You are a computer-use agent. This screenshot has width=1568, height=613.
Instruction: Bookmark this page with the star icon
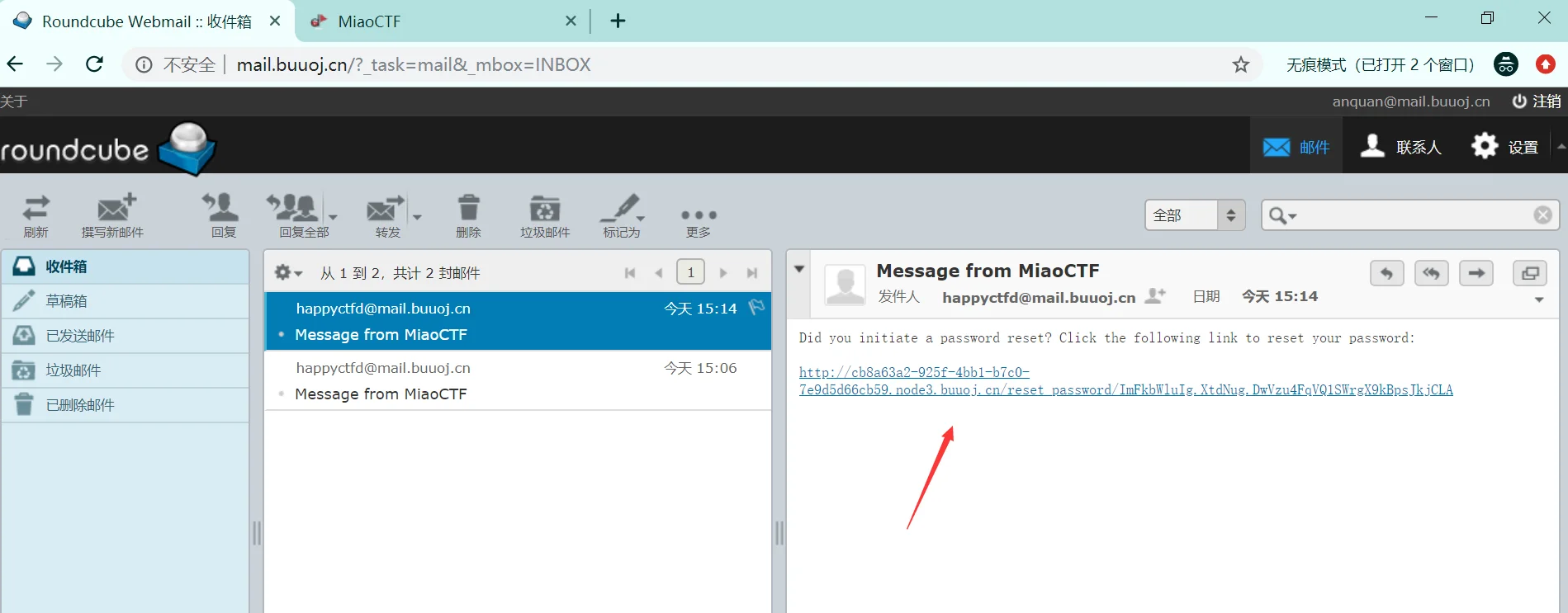1240,64
